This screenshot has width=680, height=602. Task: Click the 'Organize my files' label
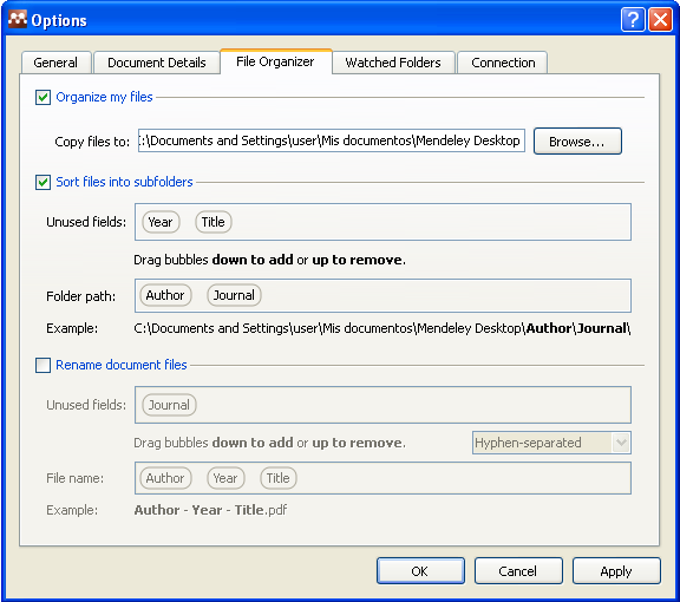point(105,97)
